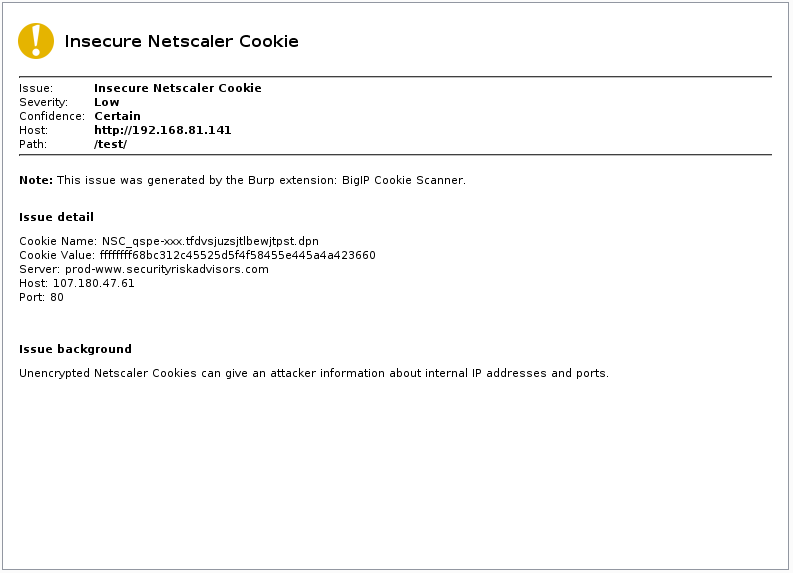Click the bold "Note:" text
The height and width of the screenshot is (573, 793).
(x=36, y=180)
